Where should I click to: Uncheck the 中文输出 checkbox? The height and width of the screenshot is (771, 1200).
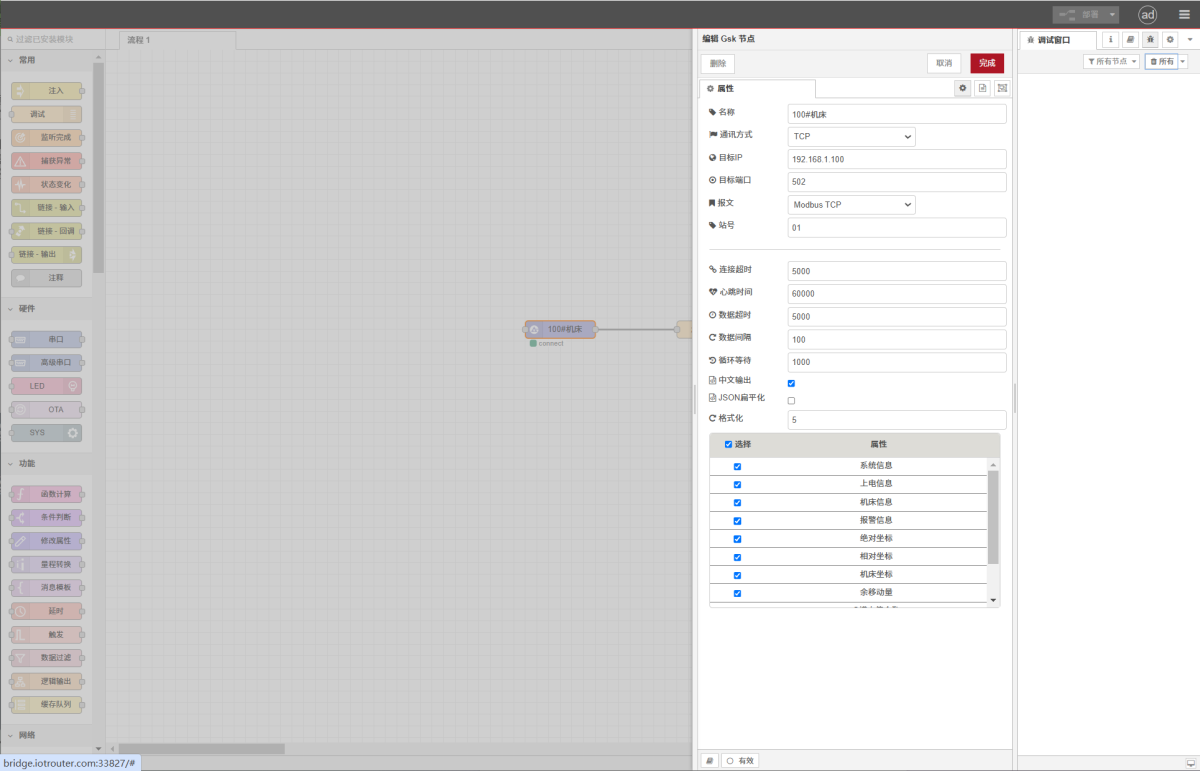coord(791,382)
